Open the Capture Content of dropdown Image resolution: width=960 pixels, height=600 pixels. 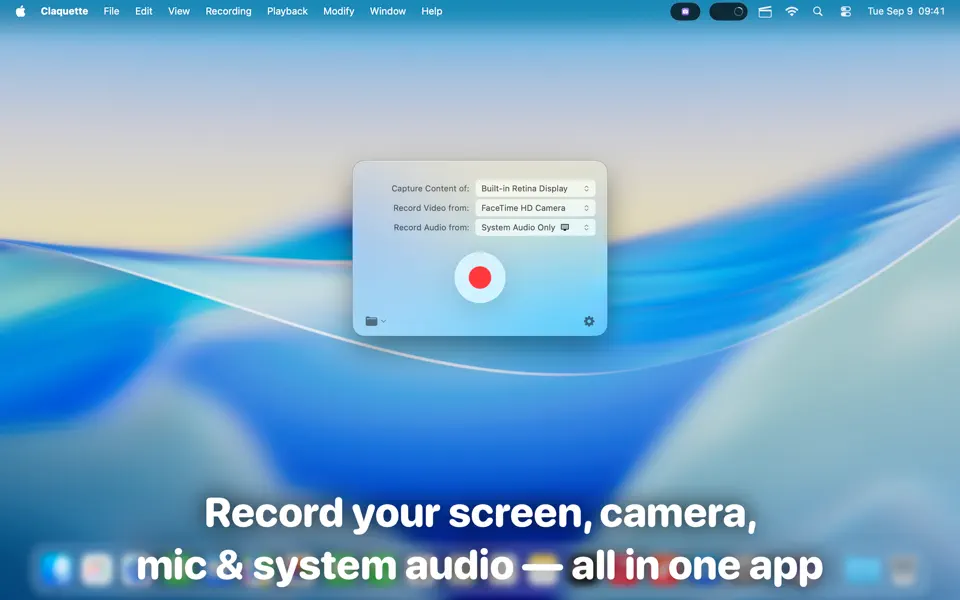point(535,188)
